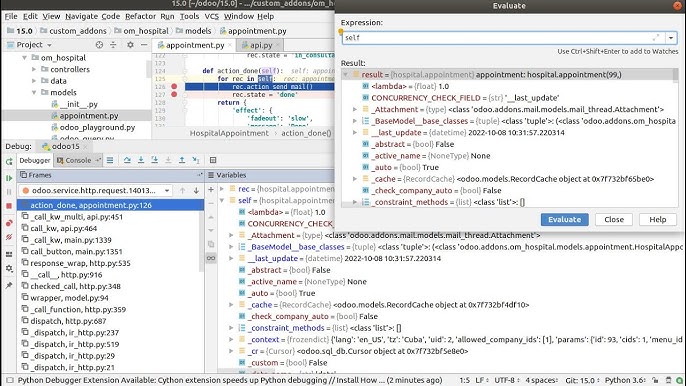686x386 pixels.
Task: Click the blue Evaluate button
Action: click(564, 219)
